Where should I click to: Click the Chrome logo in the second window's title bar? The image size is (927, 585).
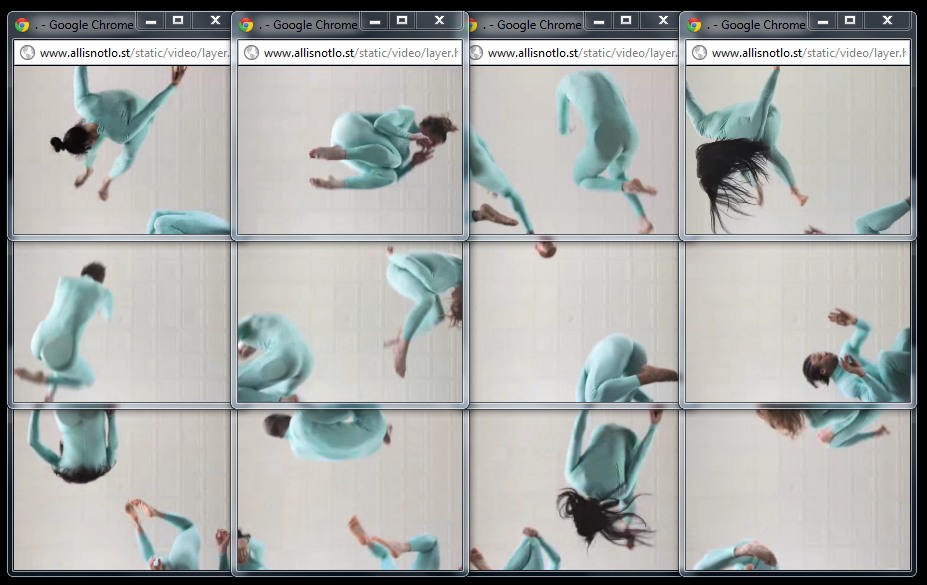(x=247, y=25)
